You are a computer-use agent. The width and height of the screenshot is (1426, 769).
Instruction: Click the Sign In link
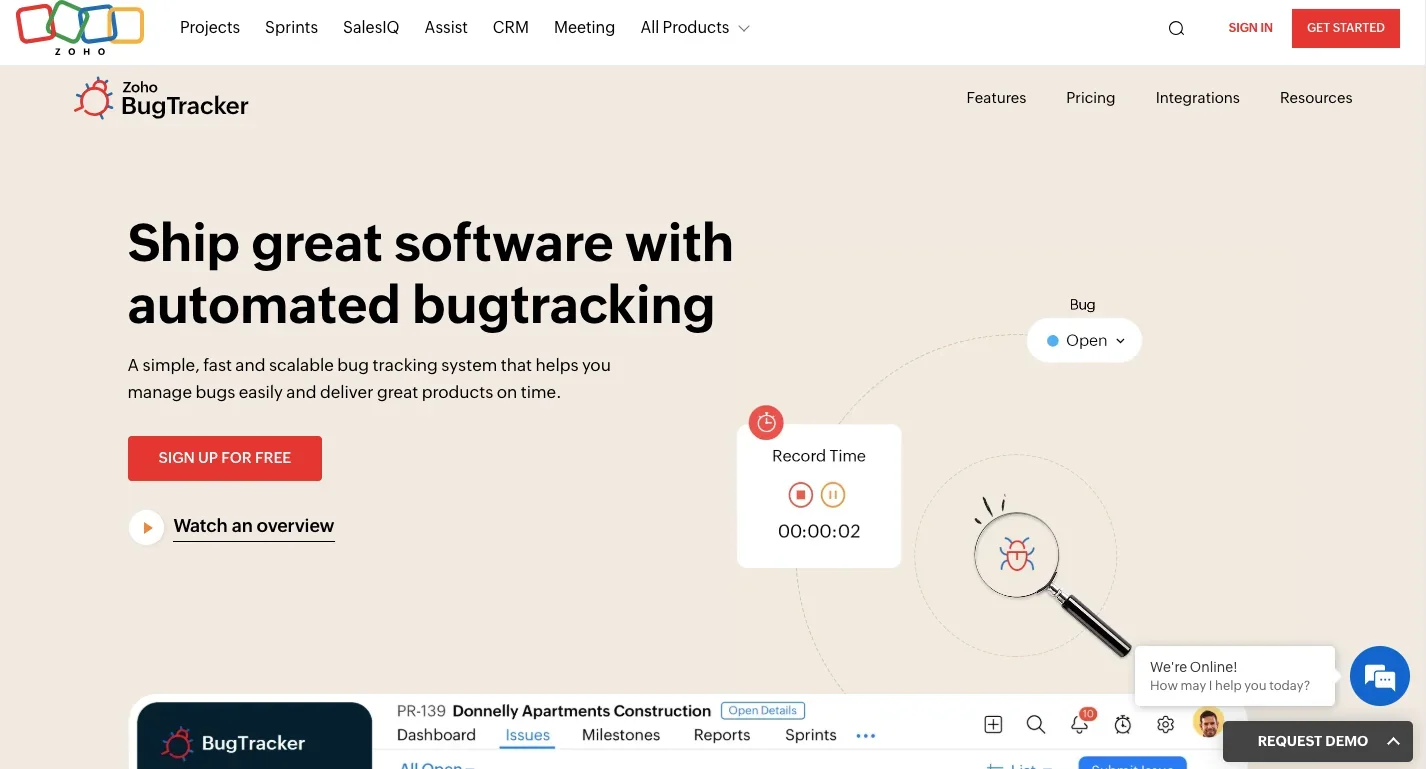(x=1250, y=28)
